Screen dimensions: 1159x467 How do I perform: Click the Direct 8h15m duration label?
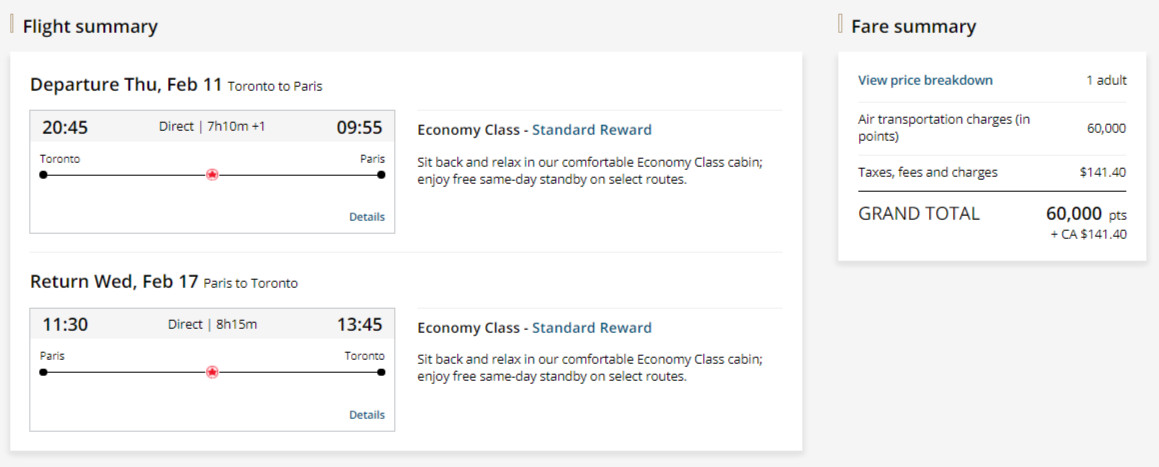[212, 324]
